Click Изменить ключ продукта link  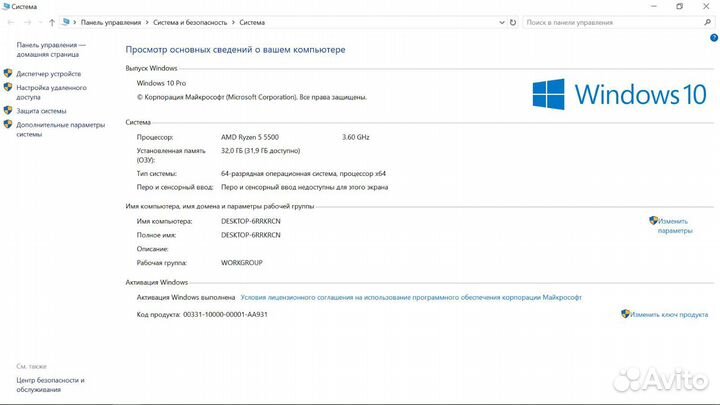[x=669, y=315]
